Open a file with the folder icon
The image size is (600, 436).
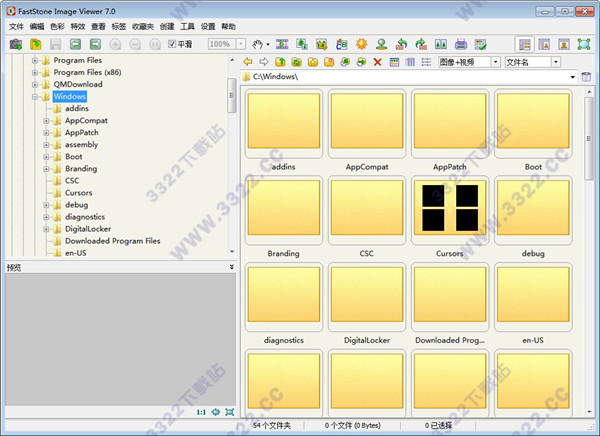[x=36, y=44]
